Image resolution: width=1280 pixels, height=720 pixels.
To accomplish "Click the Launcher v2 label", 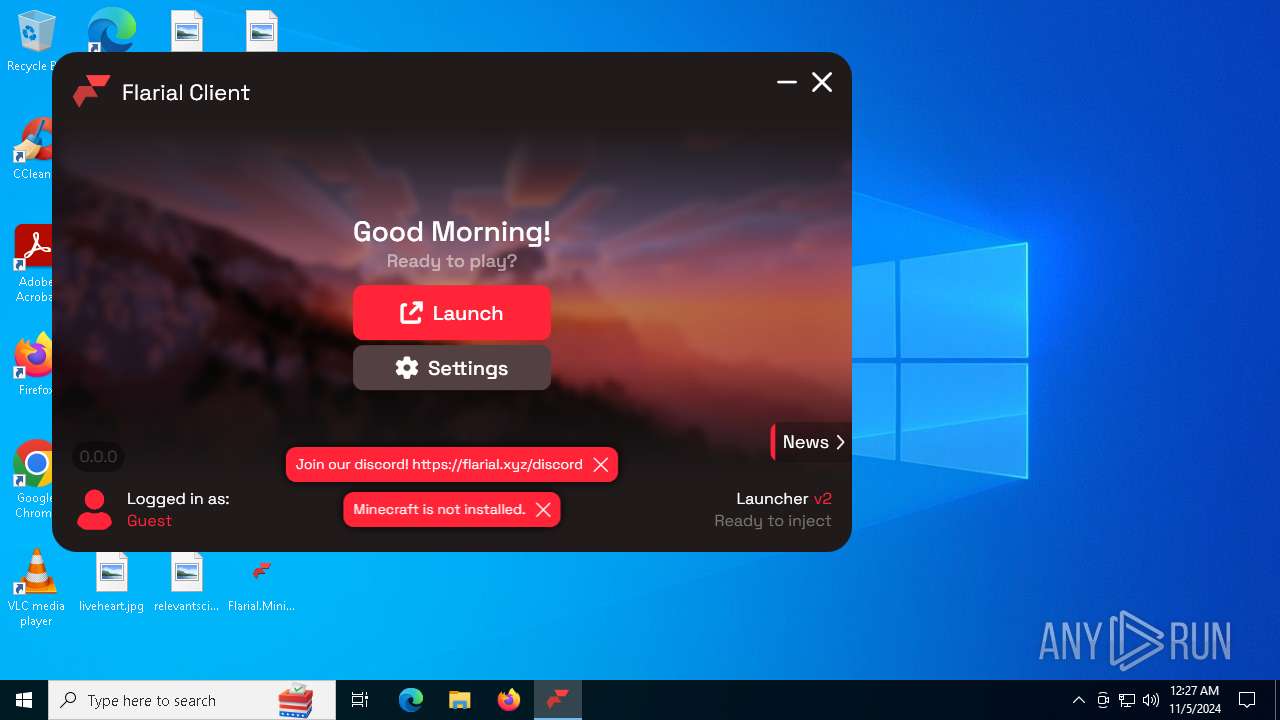I will [784, 498].
